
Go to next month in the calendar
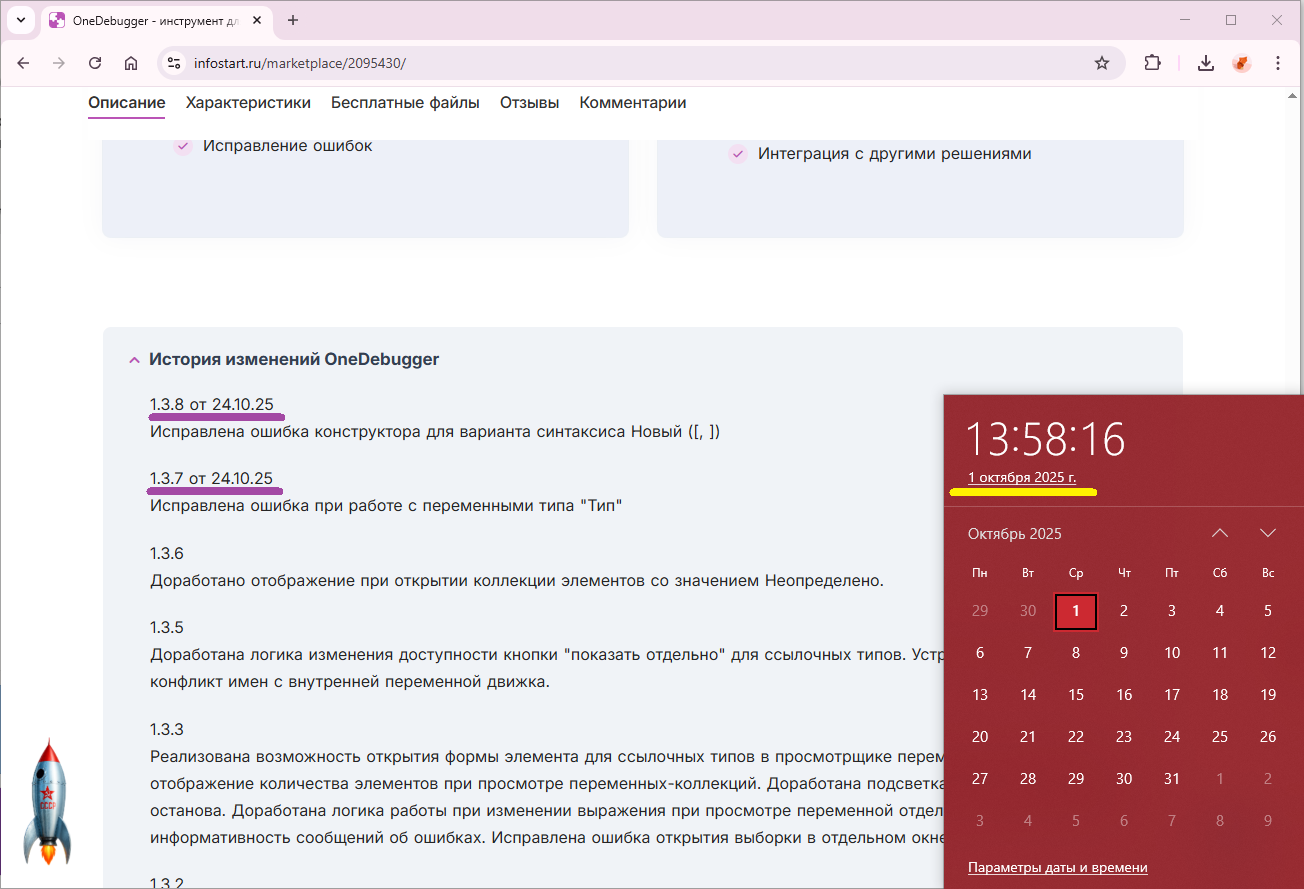click(x=1268, y=533)
